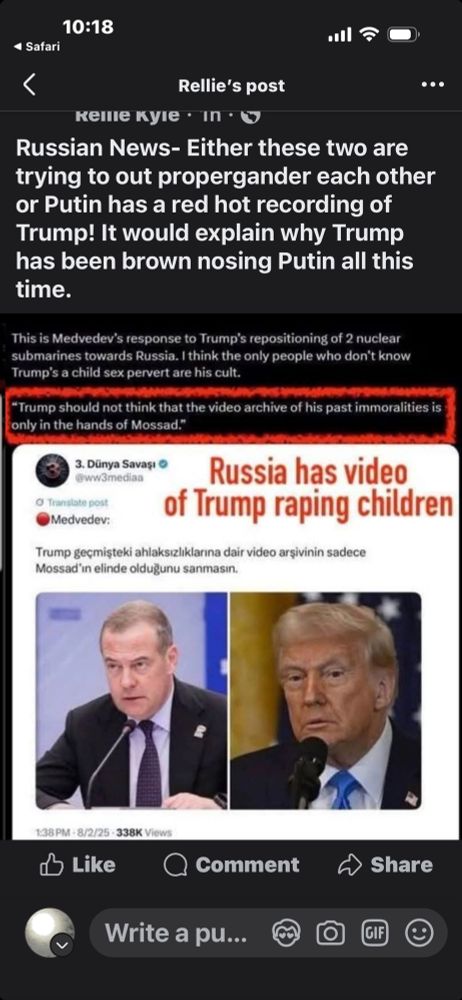Tap the back arrow in header
Viewport: 462px width, 1000px height.
pyautogui.click(x=29, y=85)
